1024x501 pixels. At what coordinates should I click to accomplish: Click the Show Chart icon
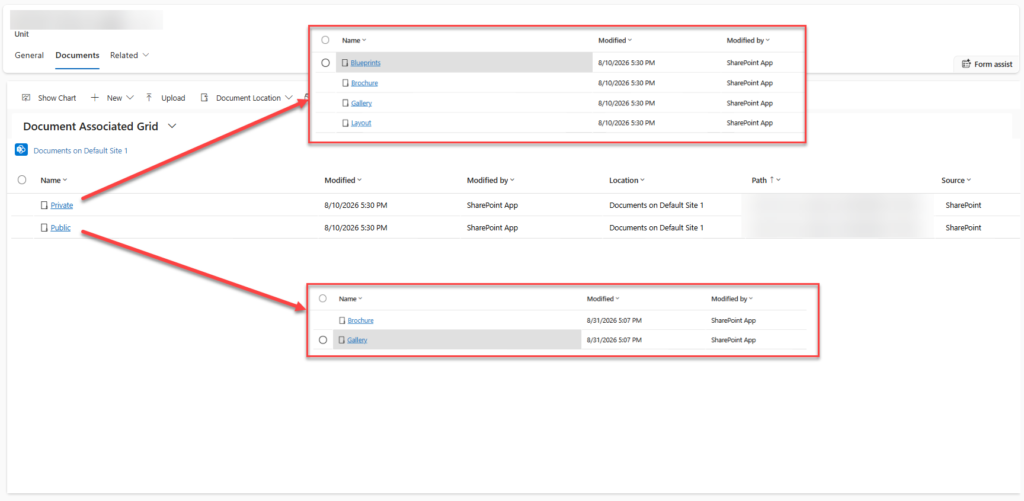click(x=26, y=98)
